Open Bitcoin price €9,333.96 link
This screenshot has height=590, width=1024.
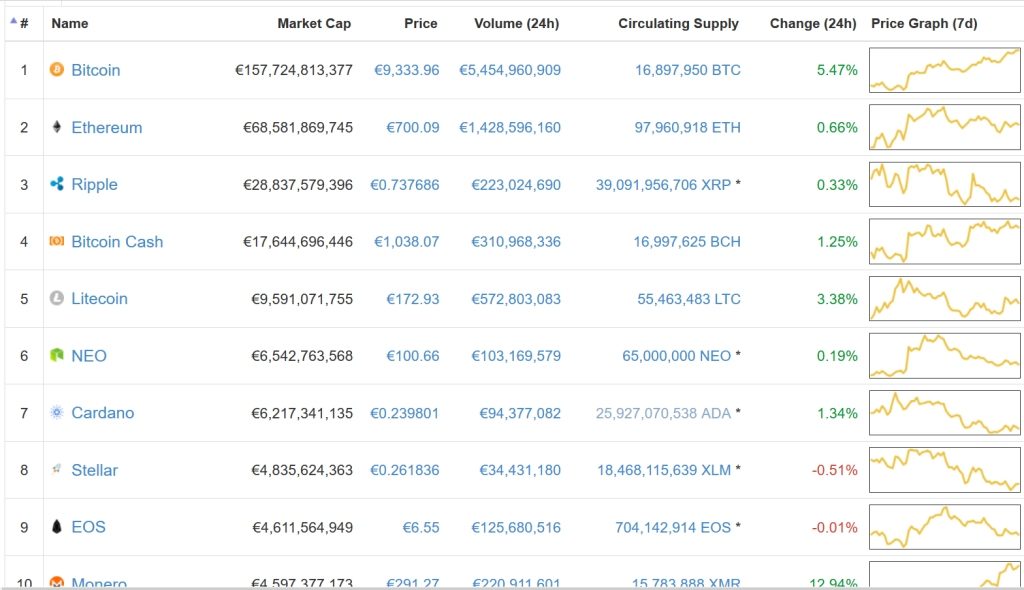[406, 70]
